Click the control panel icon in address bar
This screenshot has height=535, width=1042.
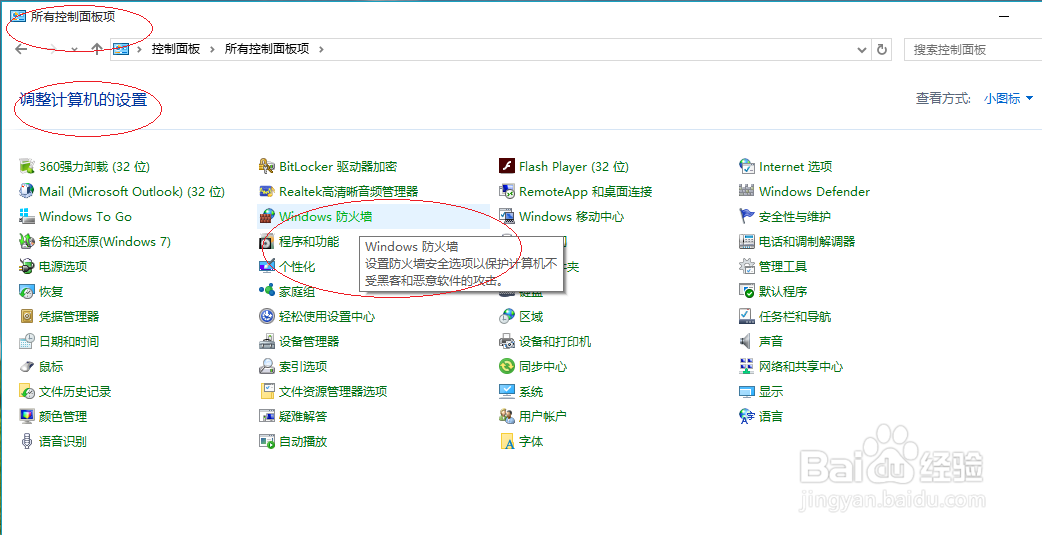coord(120,49)
